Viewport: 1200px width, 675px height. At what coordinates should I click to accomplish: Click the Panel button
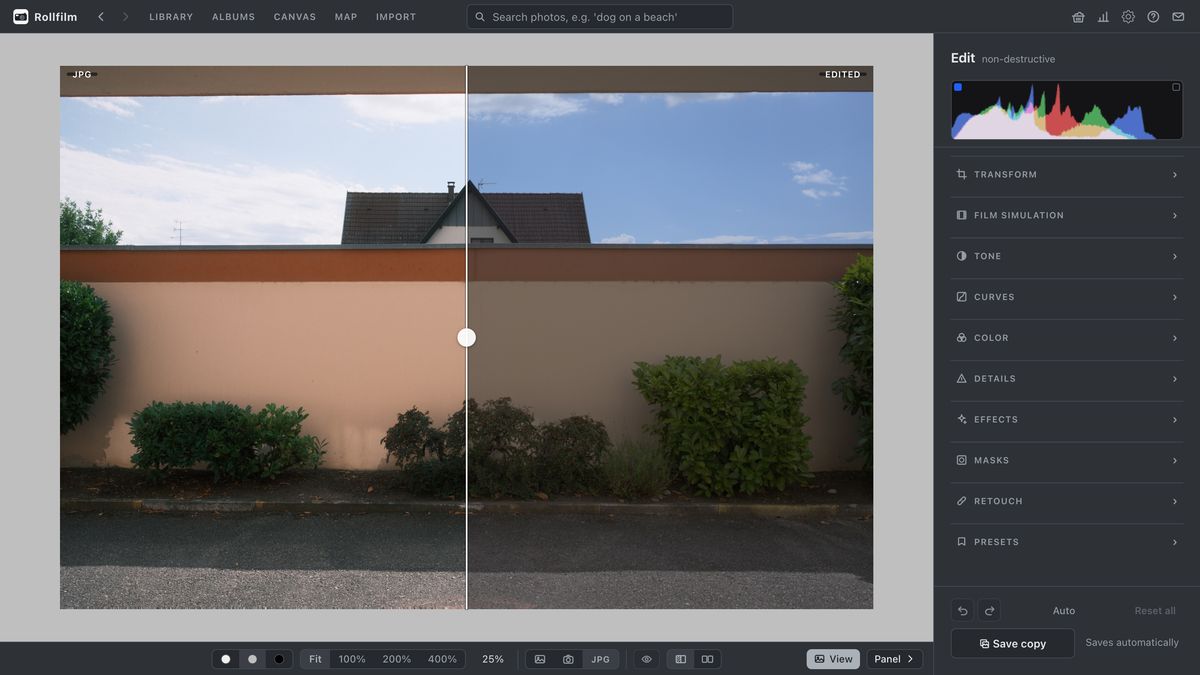(x=894, y=659)
